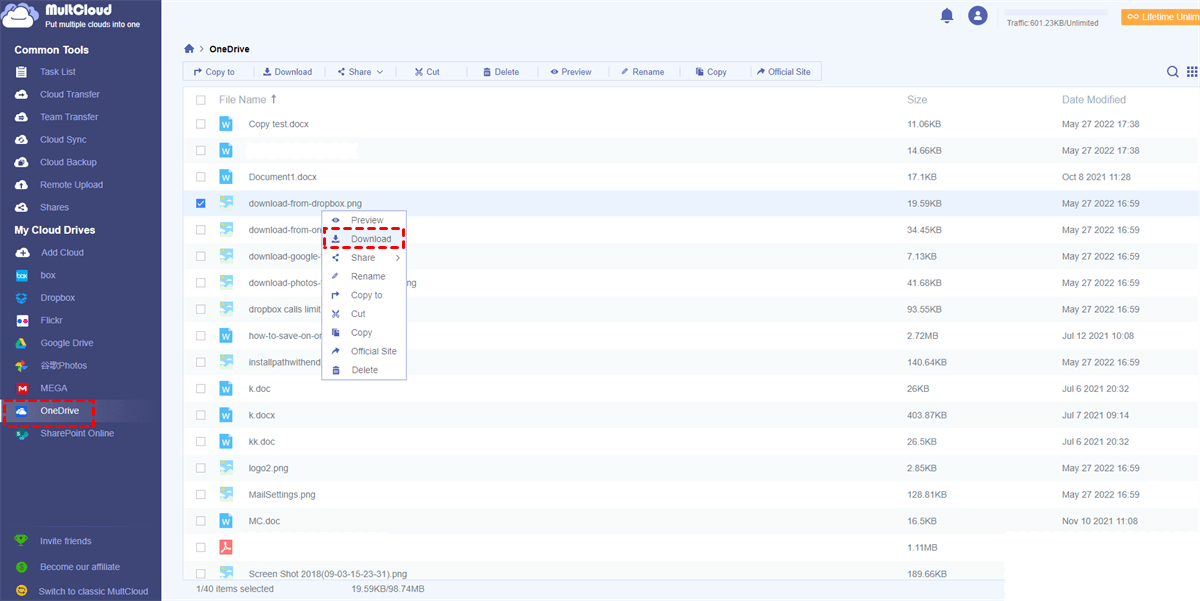Toggle select-all files checkbox
The height and width of the screenshot is (601, 1200).
point(201,100)
